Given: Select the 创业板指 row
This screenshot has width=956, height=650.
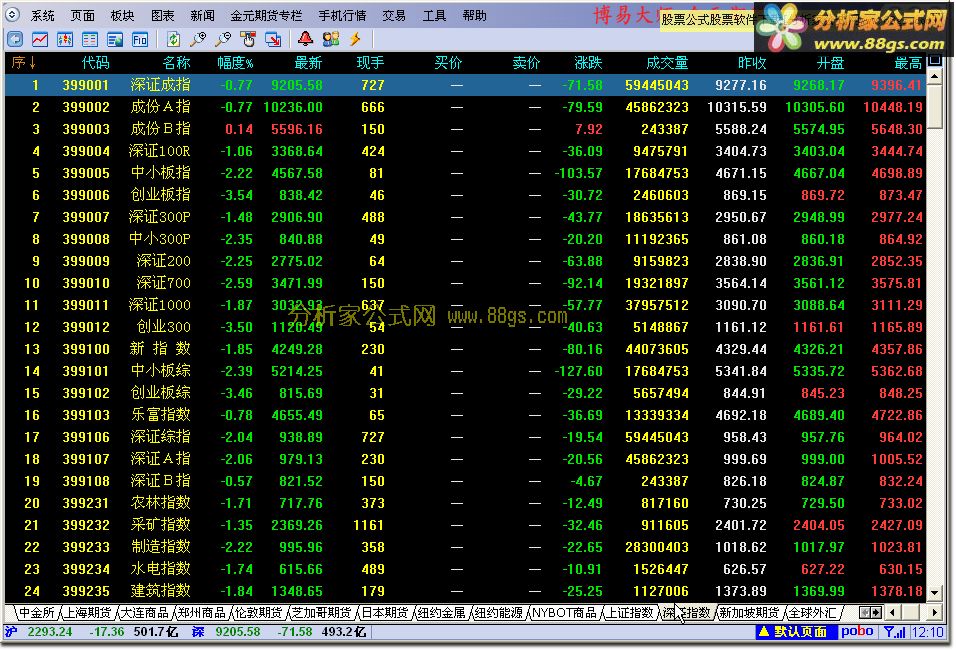Looking at the screenshot, I should pos(465,195).
